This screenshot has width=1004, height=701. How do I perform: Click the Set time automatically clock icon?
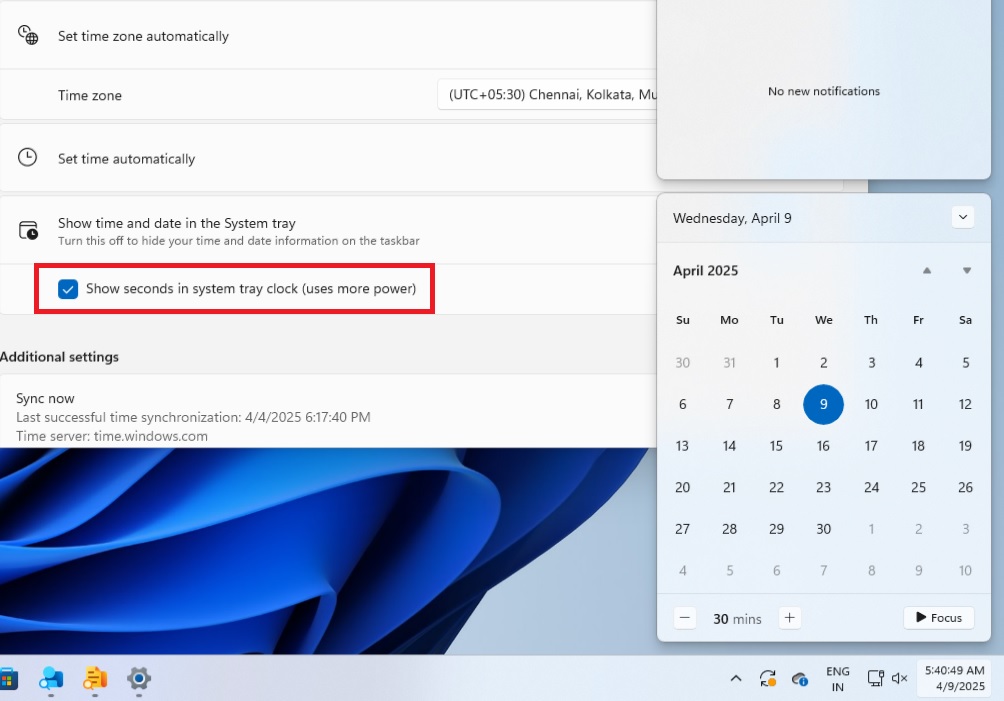tap(27, 157)
